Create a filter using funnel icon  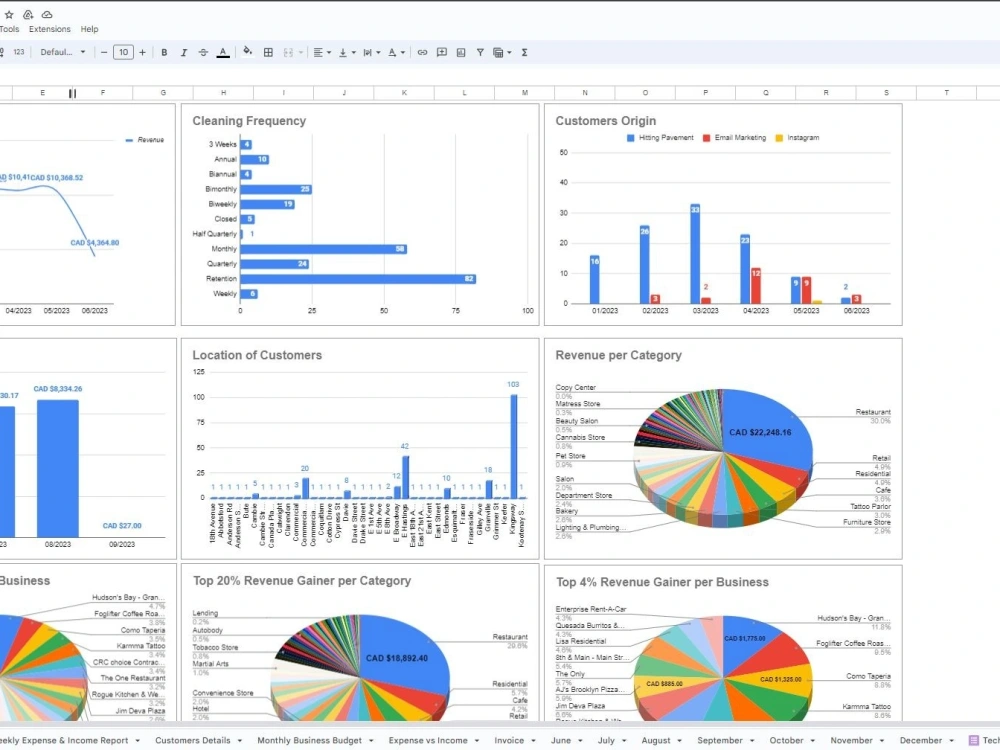(480, 52)
